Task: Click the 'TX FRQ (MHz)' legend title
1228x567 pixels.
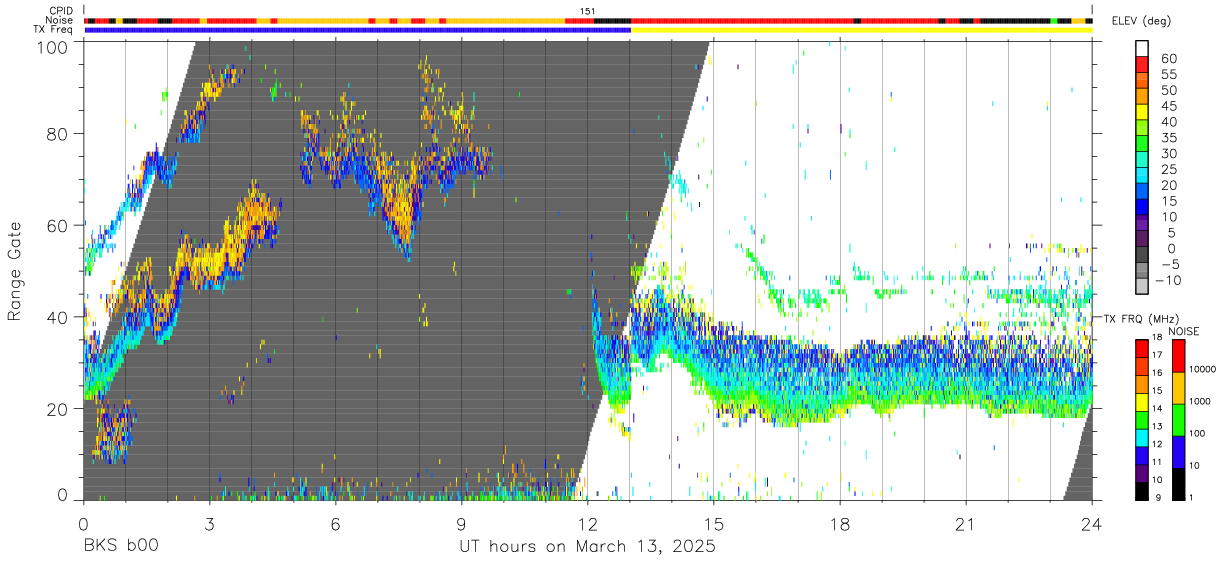Action: (x=1141, y=319)
